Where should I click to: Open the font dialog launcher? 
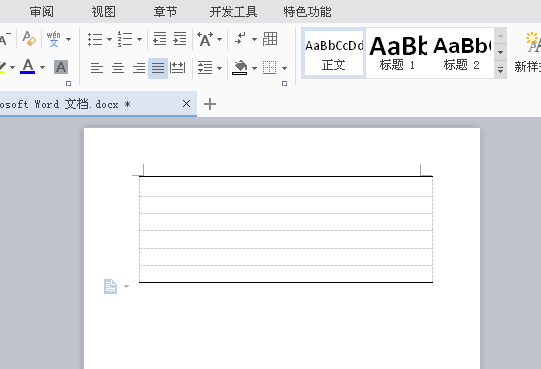tap(68, 84)
